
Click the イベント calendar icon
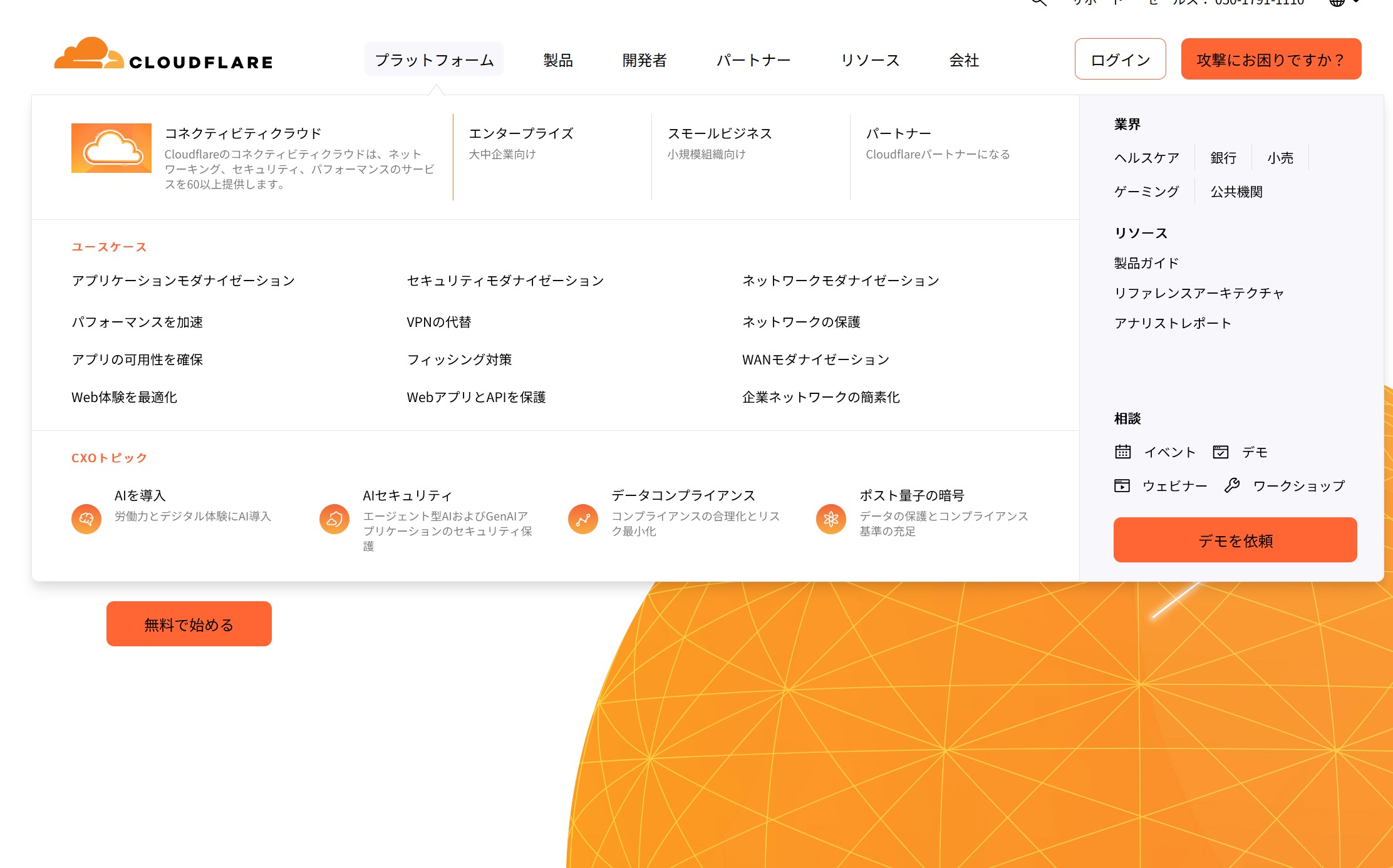(x=1122, y=452)
